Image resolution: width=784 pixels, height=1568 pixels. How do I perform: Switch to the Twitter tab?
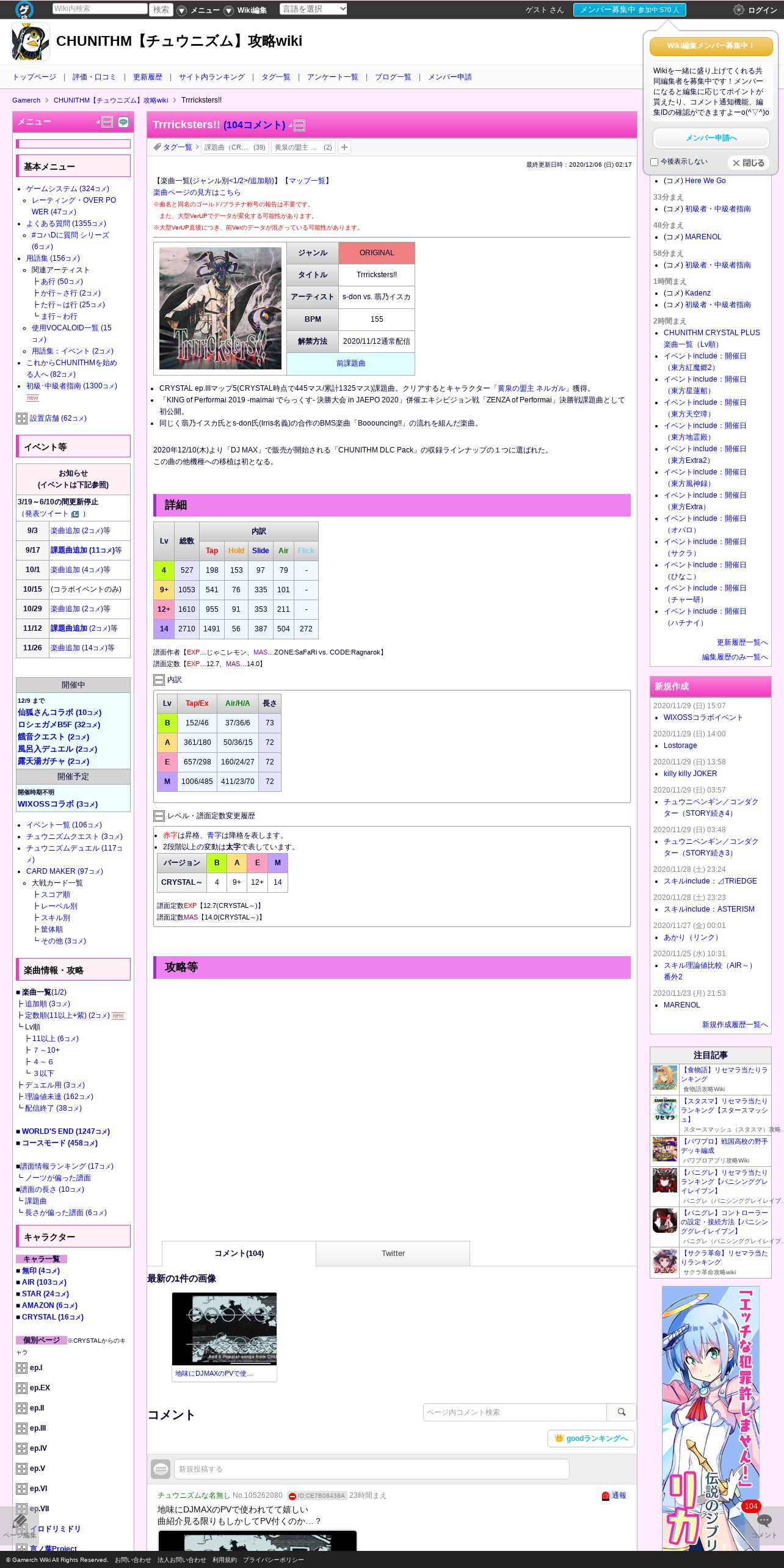[x=393, y=1254]
